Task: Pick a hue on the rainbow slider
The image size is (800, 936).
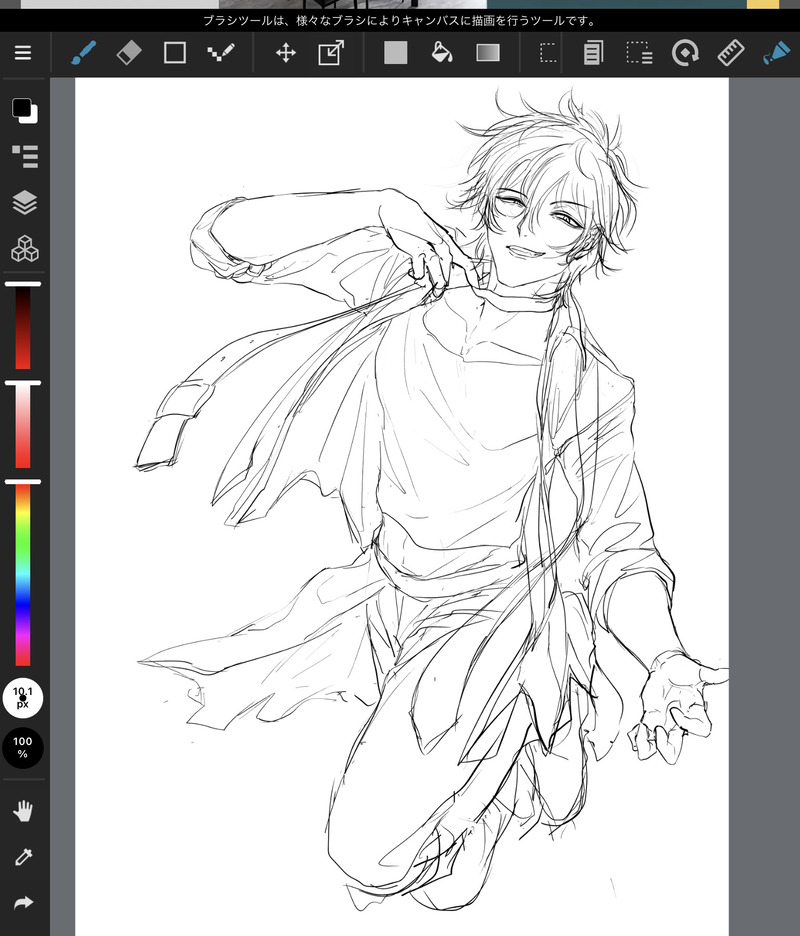Action: click(23, 573)
